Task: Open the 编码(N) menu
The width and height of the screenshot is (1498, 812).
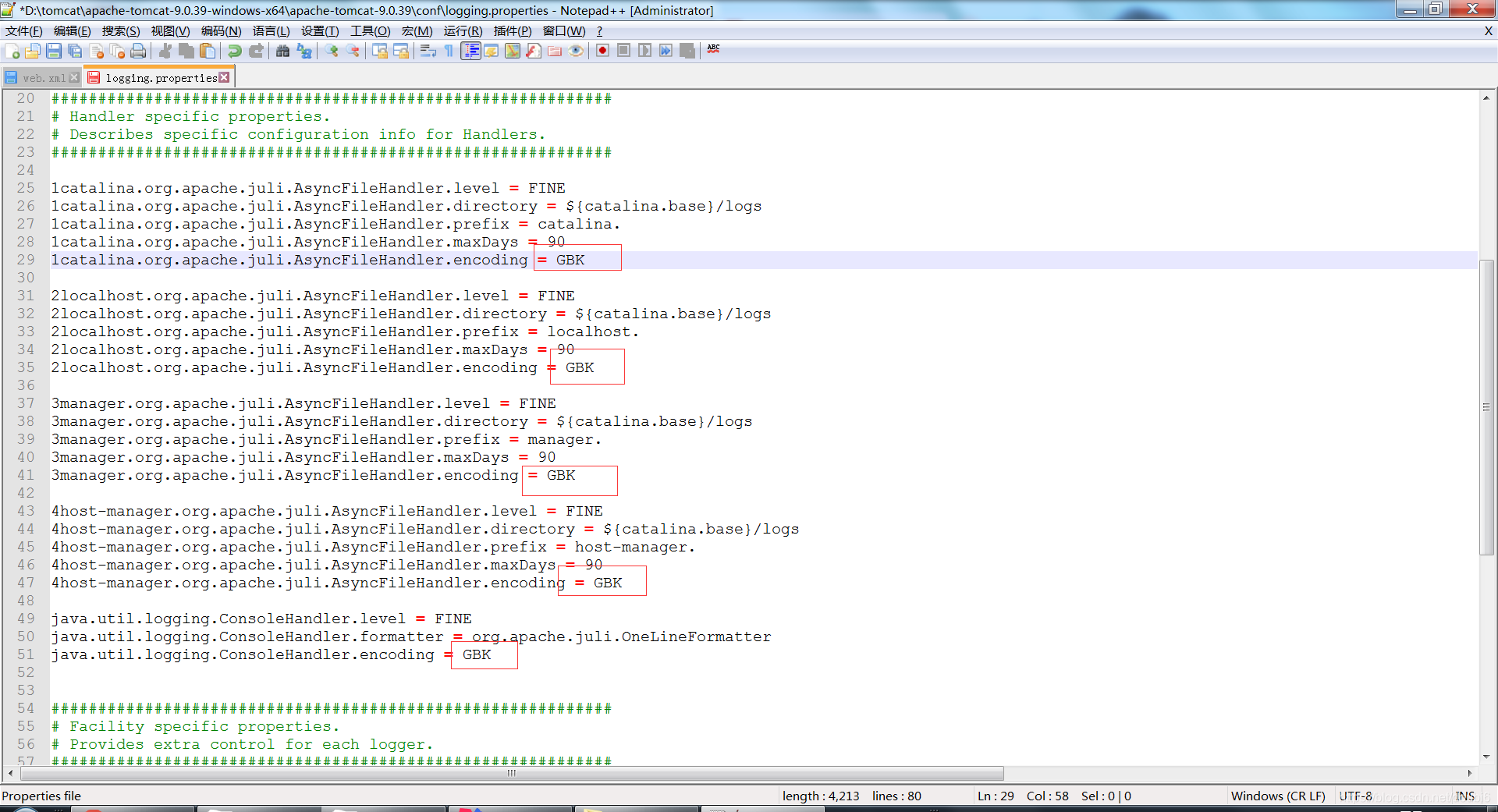Action: pos(221,31)
